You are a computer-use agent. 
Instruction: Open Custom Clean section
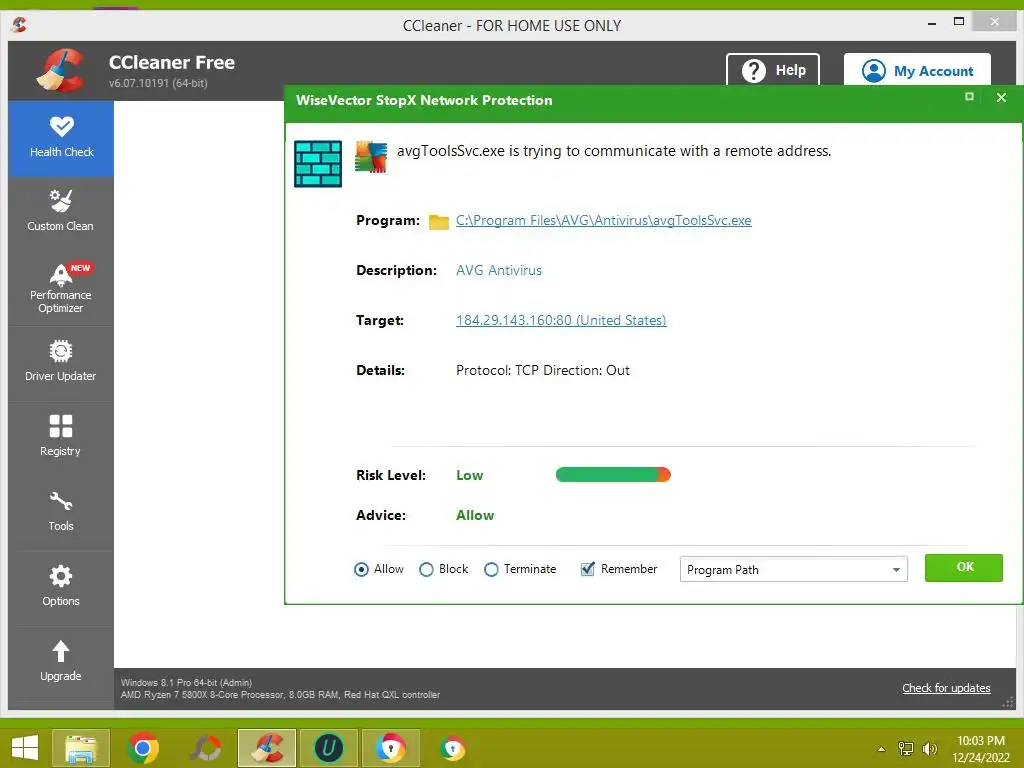pos(61,212)
